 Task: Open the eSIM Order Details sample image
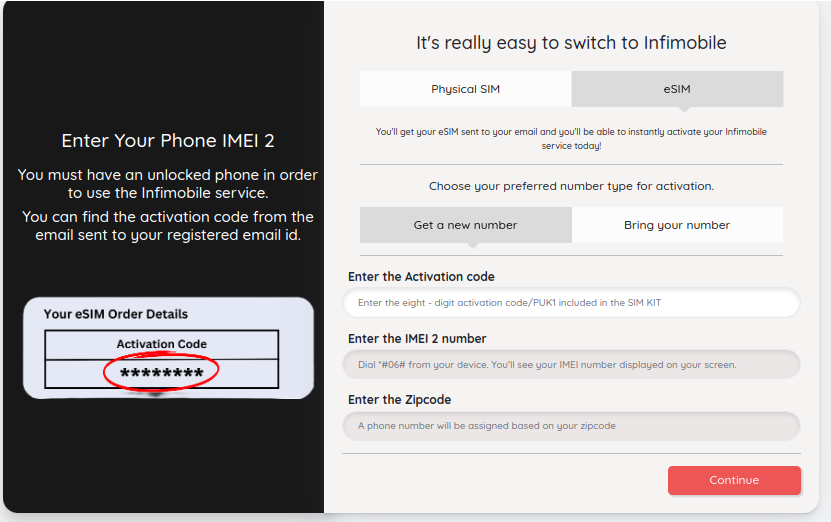(x=169, y=348)
